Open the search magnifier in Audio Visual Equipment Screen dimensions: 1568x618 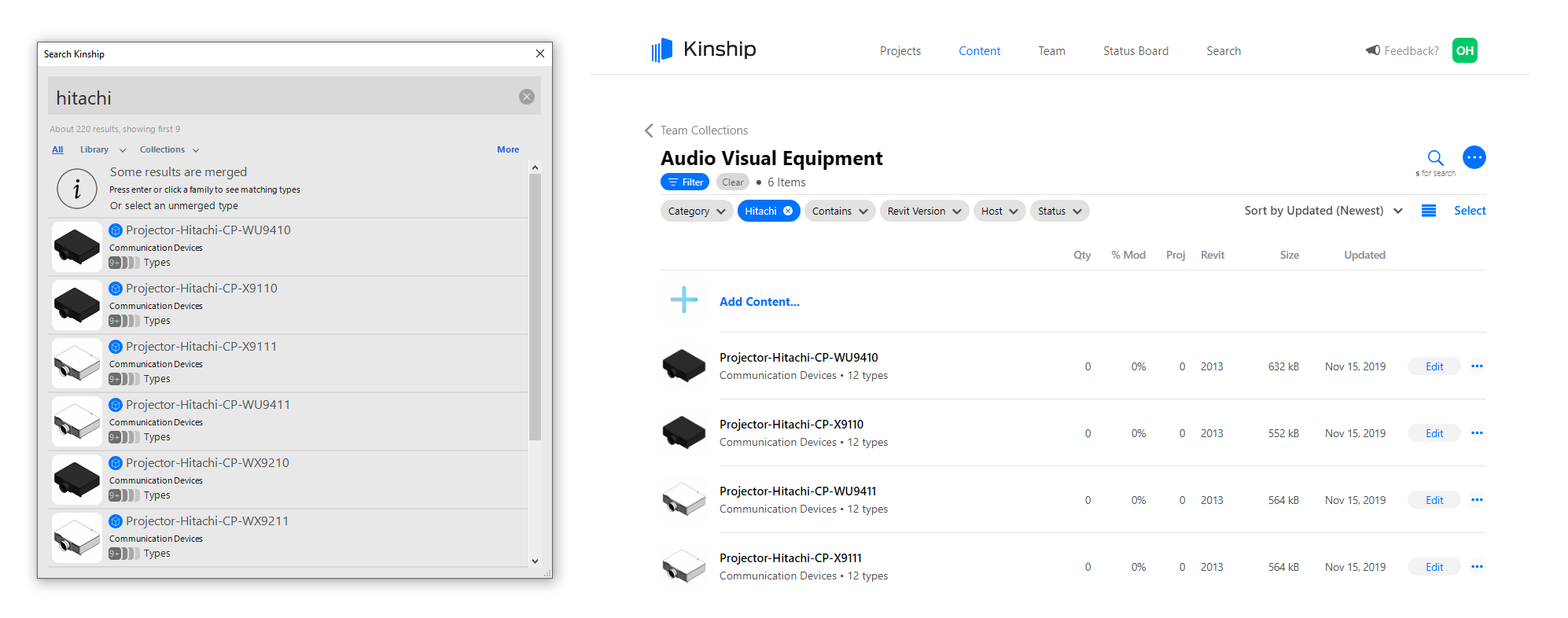pyautogui.click(x=1435, y=157)
